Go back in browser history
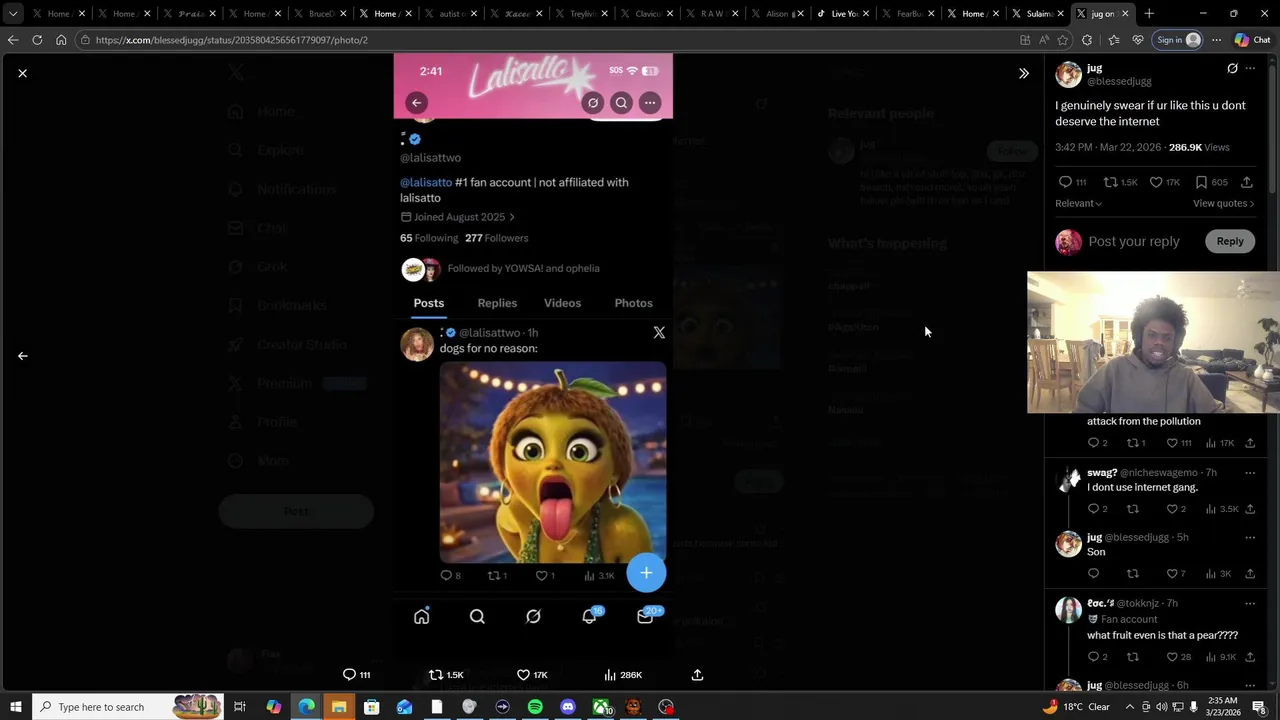The image size is (1280, 720). point(13,40)
